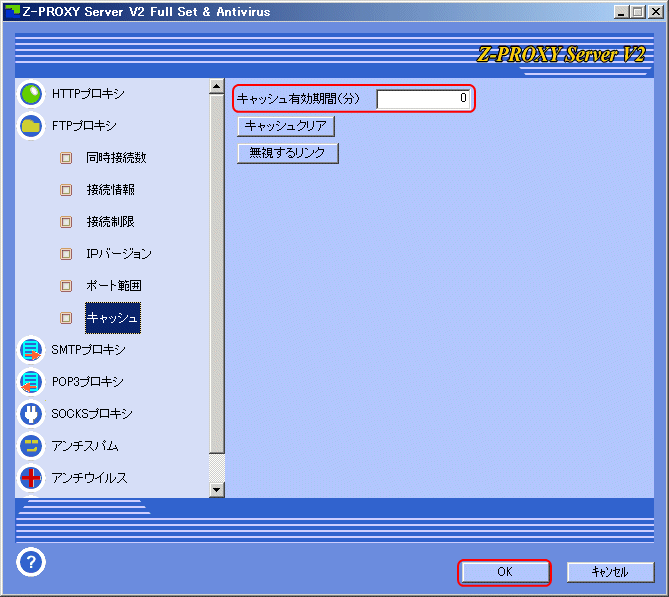Open the IPバージョン settings
The height and width of the screenshot is (597, 669).
(x=119, y=254)
